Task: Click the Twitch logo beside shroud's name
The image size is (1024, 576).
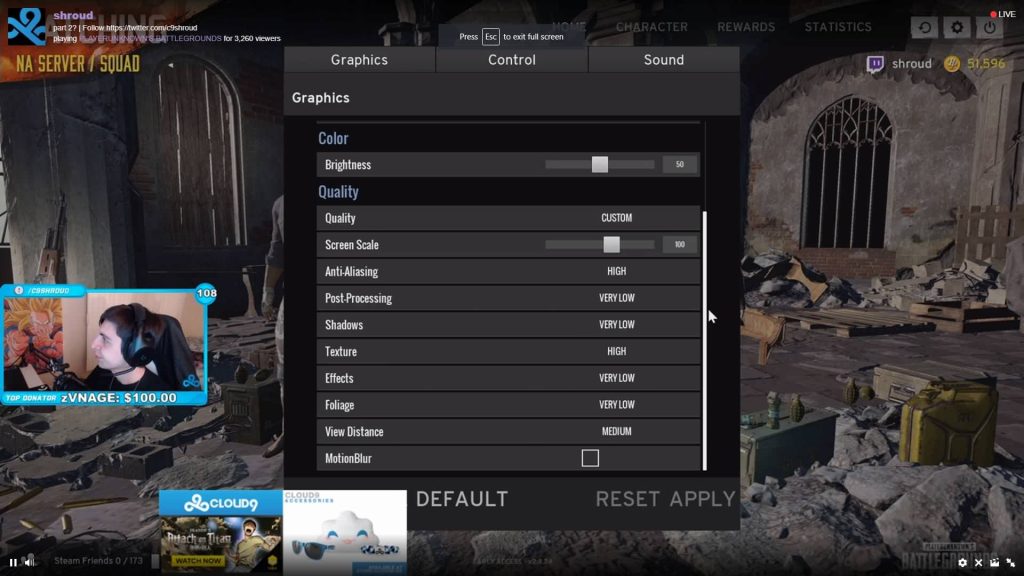Action: (875, 63)
